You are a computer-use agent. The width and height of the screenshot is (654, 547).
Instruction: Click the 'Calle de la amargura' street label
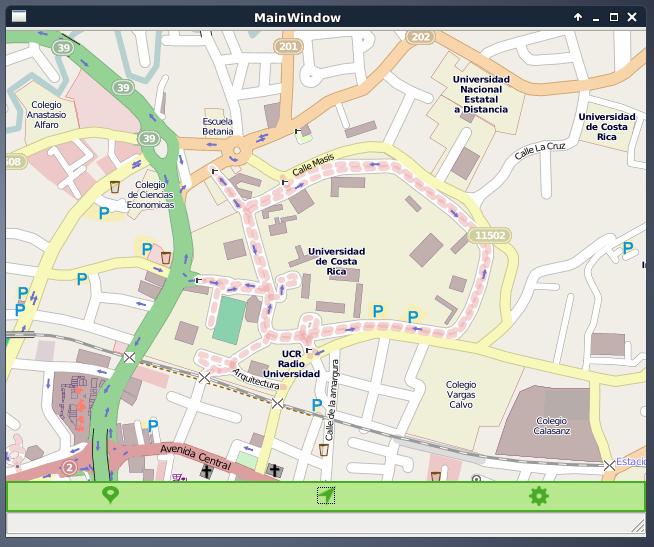[x=332, y=400]
